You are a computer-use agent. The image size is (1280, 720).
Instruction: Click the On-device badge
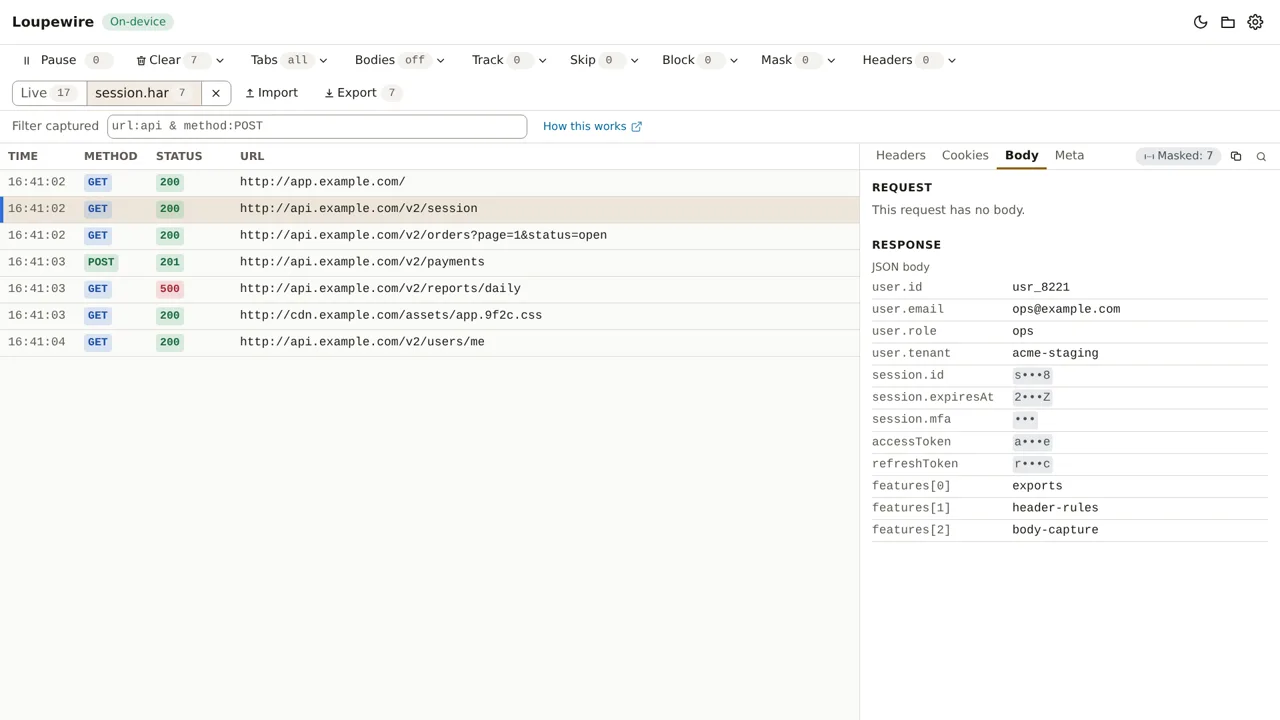[x=138, y=22]
